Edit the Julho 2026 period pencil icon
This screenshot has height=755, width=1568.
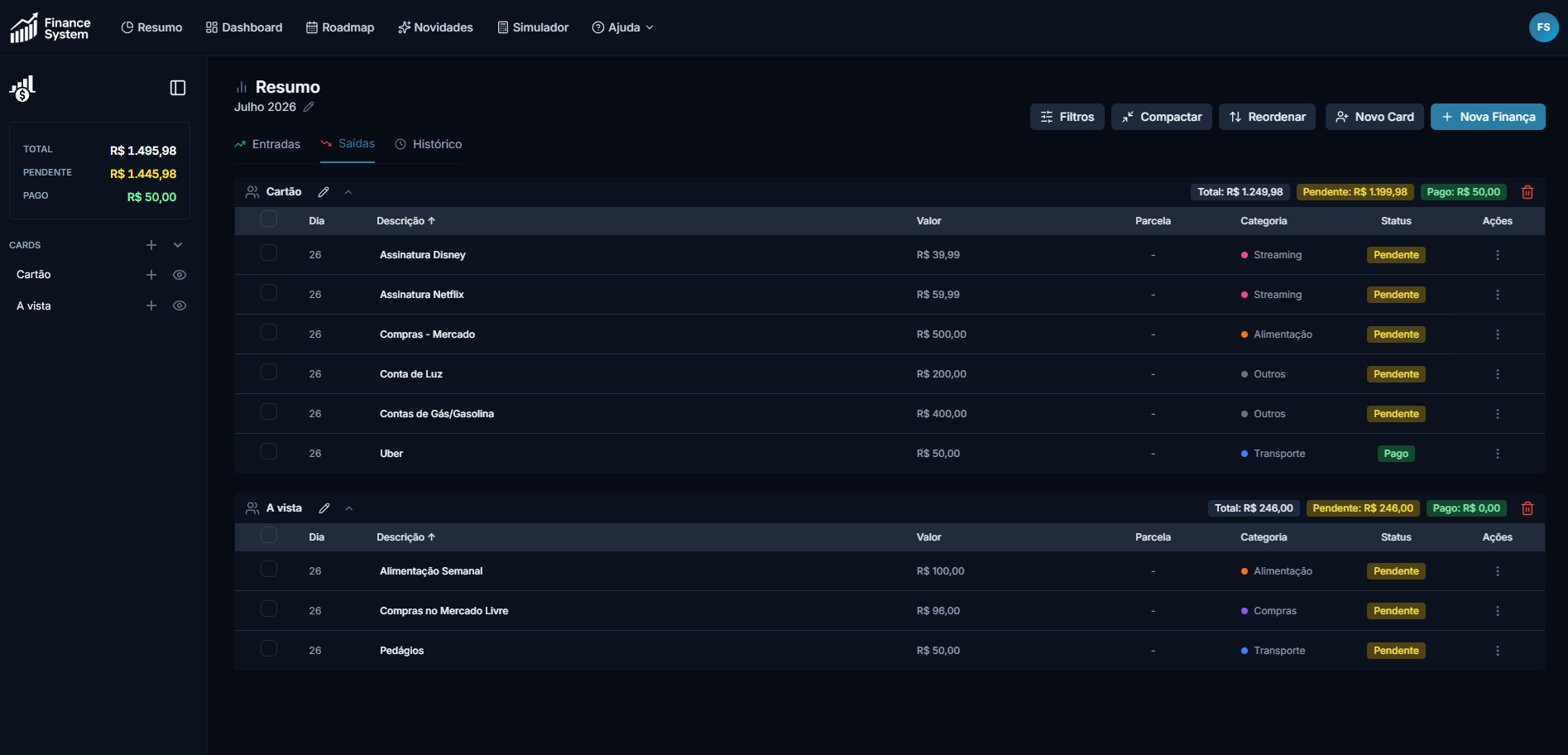[x=309, y=107]
